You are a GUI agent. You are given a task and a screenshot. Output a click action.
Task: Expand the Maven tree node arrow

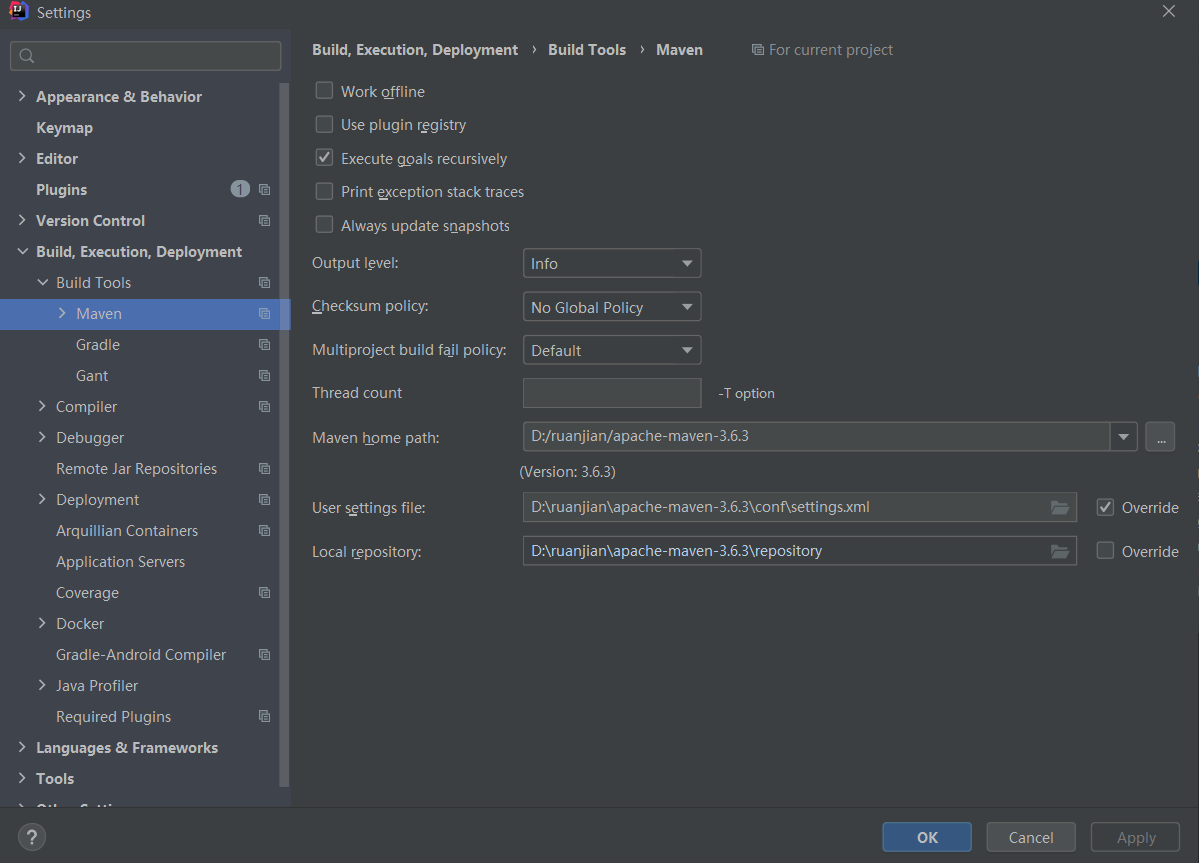62,314
